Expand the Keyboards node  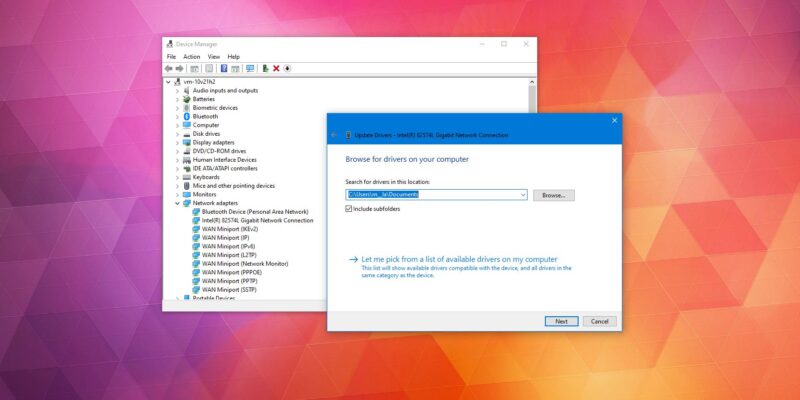coord(178,177)
